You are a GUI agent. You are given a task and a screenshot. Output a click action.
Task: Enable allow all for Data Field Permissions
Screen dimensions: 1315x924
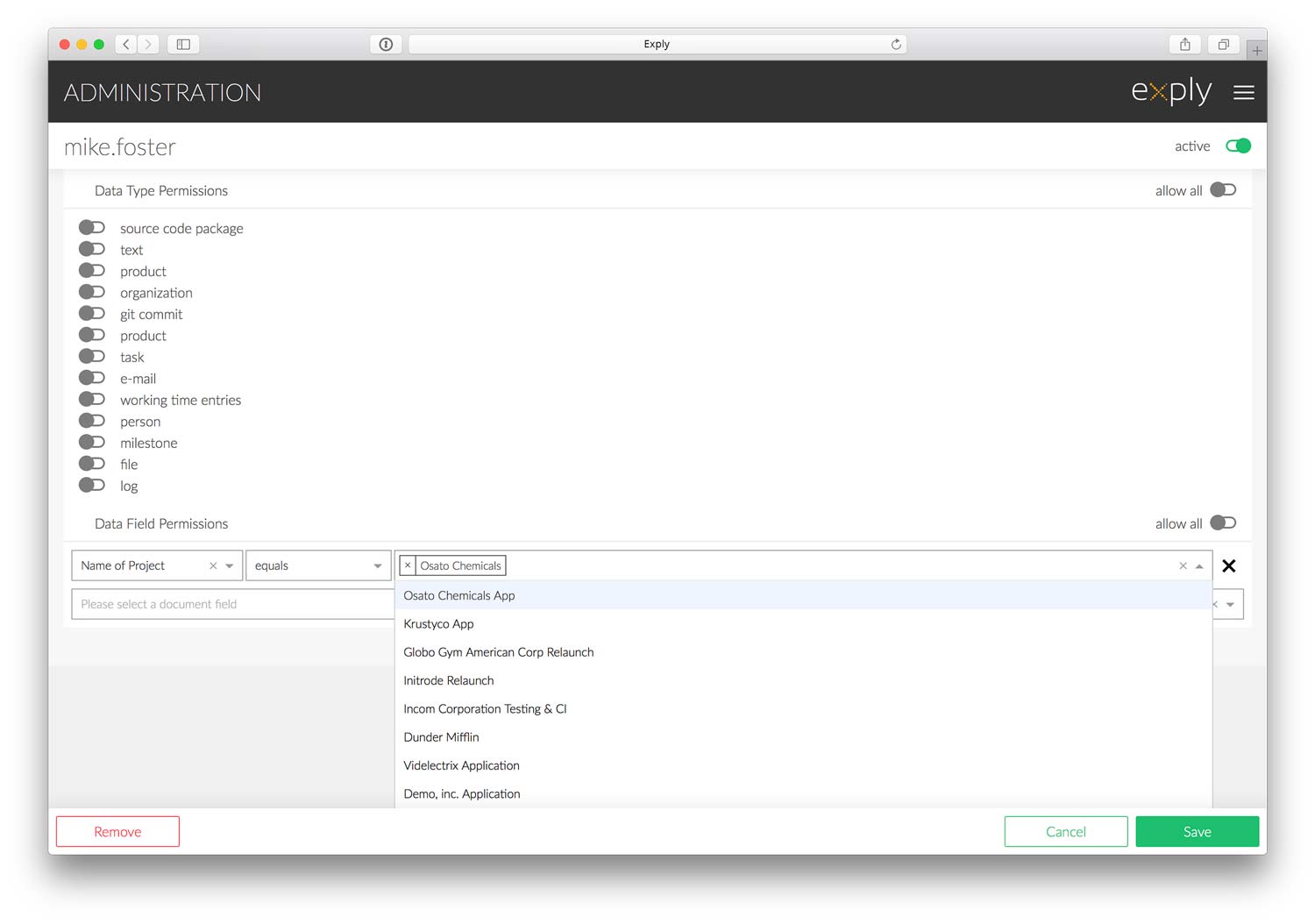[x=1223, y=523]
